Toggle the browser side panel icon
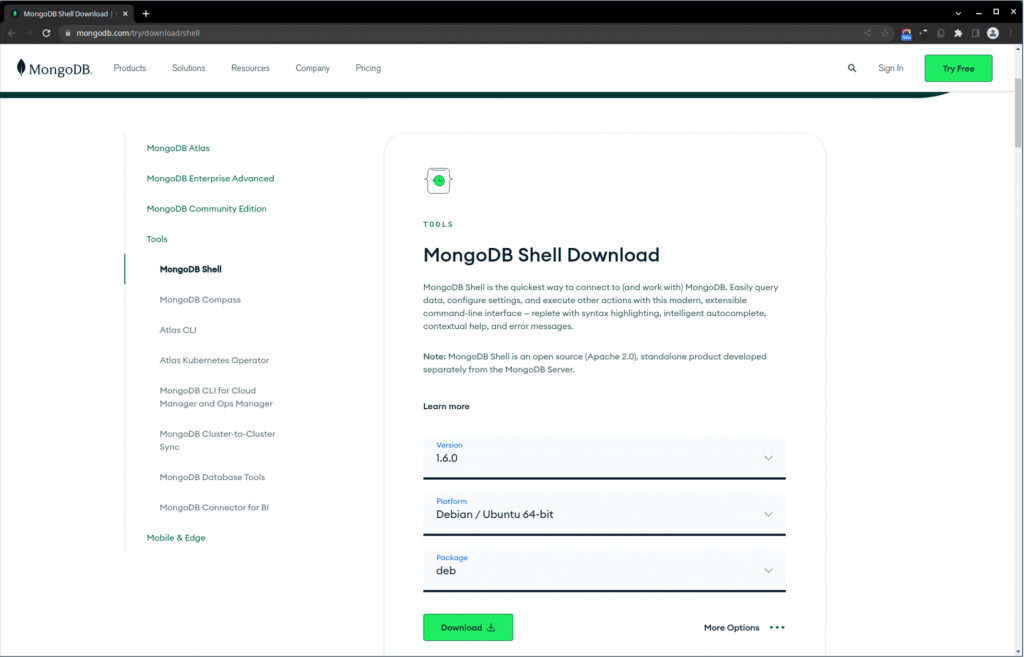1024x657 pixels. [975, 33]
